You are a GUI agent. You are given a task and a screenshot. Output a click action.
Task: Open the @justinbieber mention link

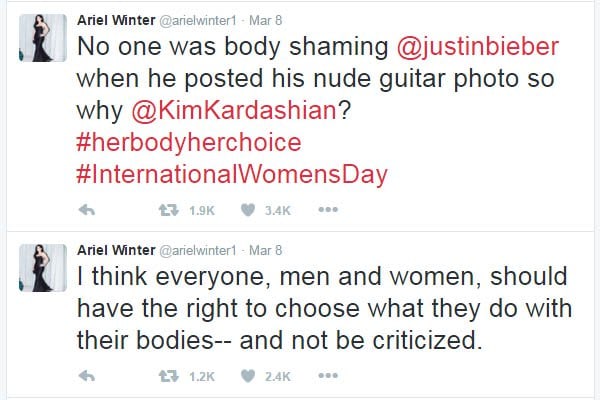pyautogui.click(x=478, y=47)
